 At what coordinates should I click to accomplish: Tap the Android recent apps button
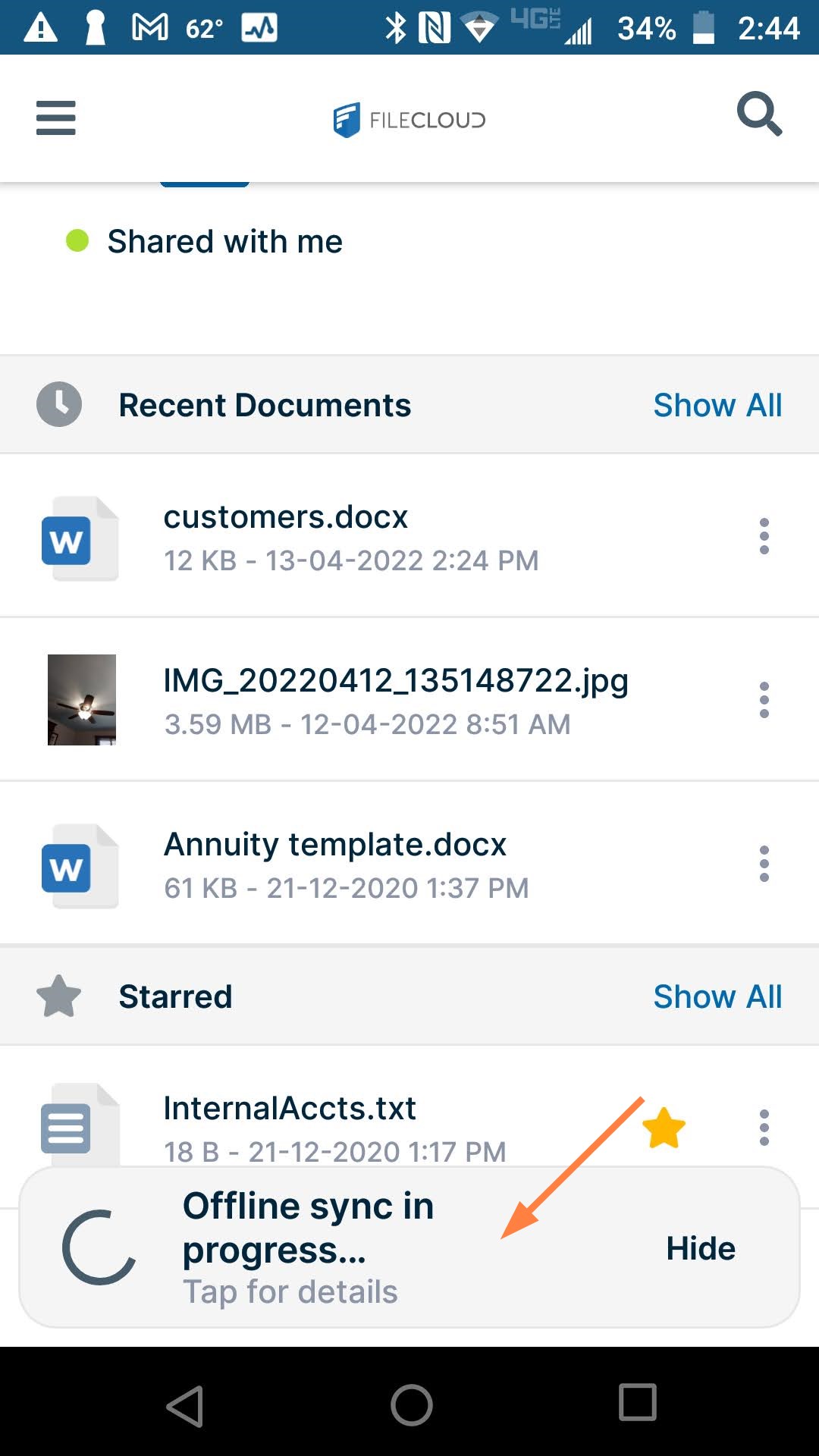coord(637,1401)
